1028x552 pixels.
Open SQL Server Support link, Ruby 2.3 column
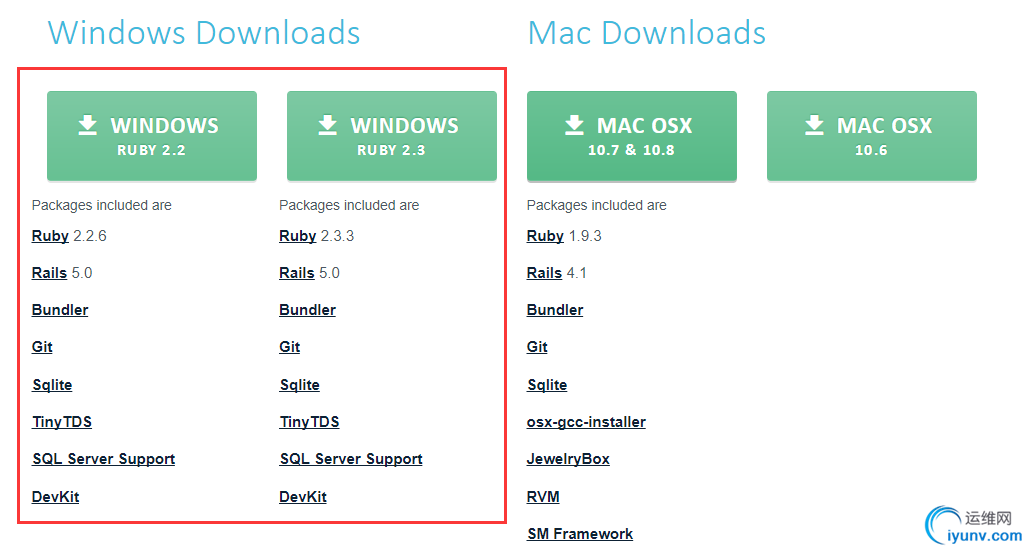351,459
